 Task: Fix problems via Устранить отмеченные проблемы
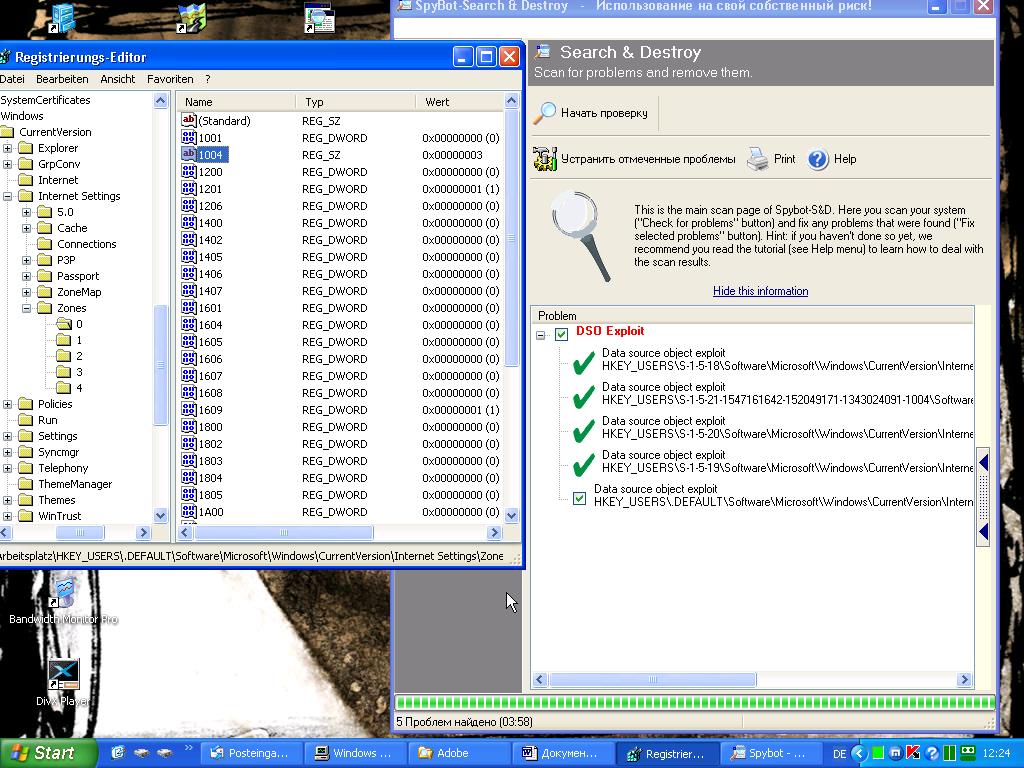coord(634,159)
